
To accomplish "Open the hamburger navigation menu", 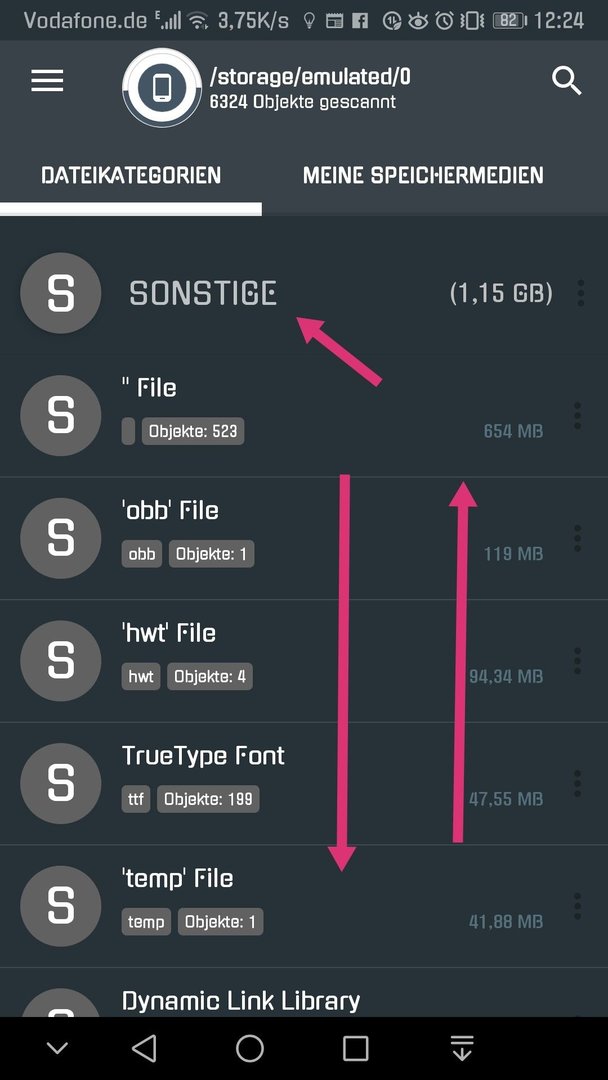I will coord(47,81).
